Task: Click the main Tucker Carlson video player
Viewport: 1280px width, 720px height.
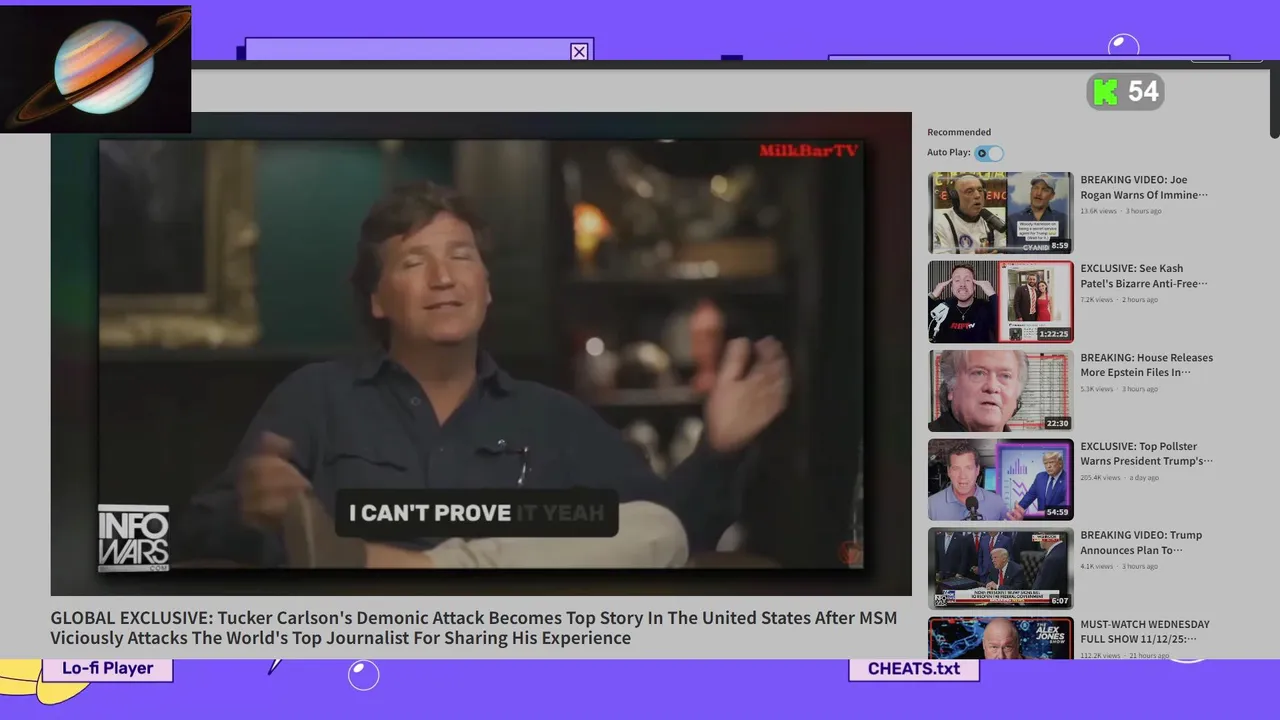Action: [x=481, y=354]
